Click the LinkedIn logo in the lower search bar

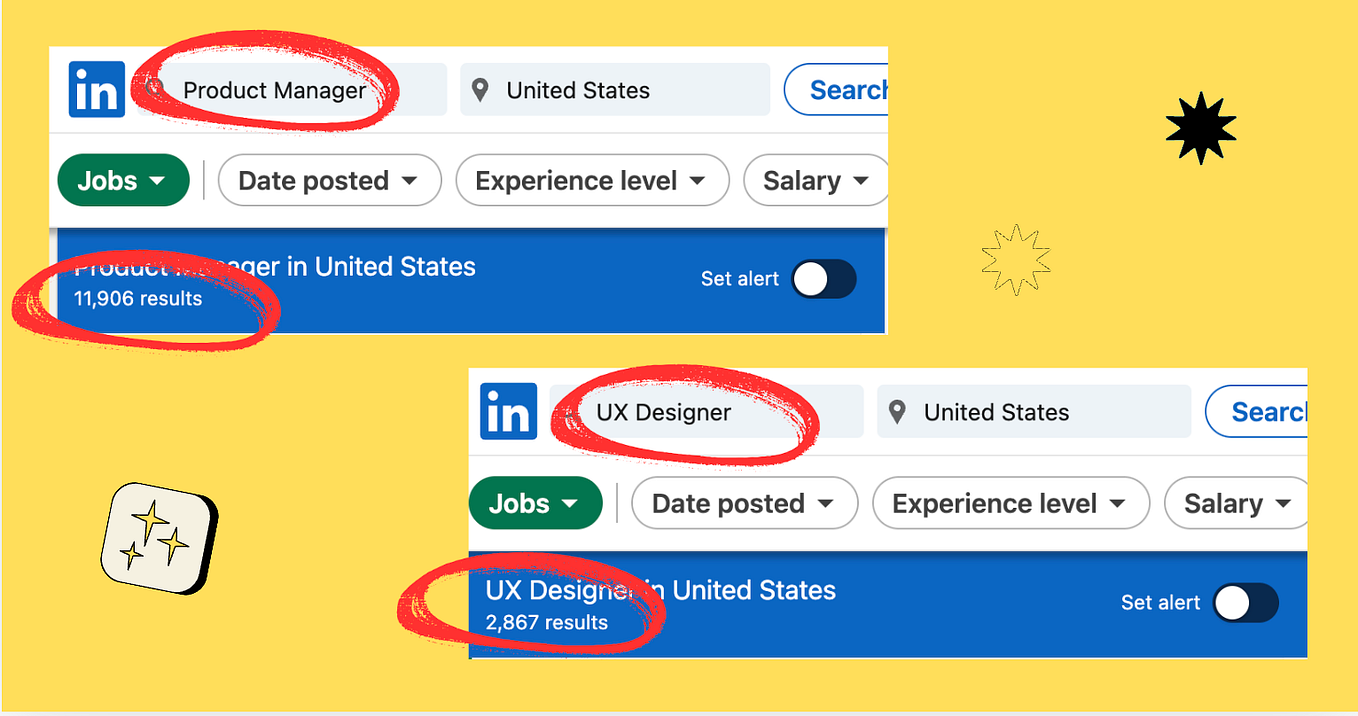[508, 411]
